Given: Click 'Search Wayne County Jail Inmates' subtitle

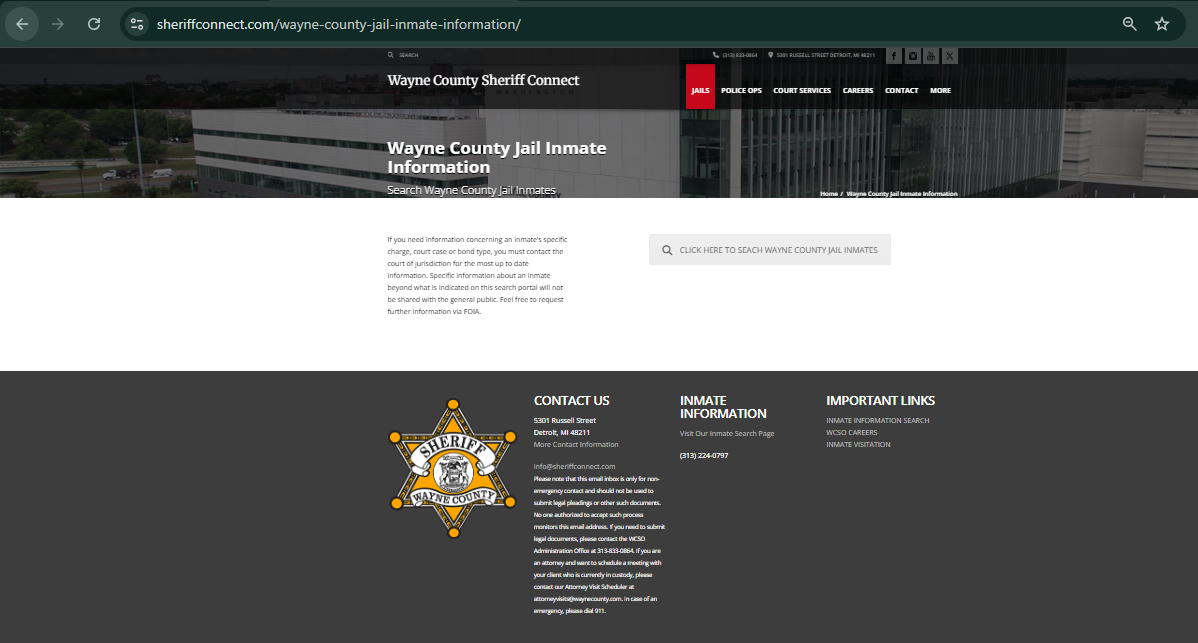Looking at the screenshot, I should click(471, 190).
